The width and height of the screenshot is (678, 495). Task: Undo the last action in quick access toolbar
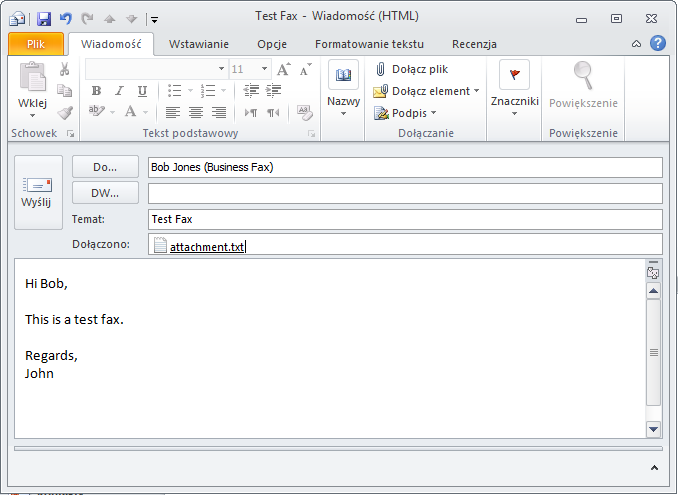(66, 19)
